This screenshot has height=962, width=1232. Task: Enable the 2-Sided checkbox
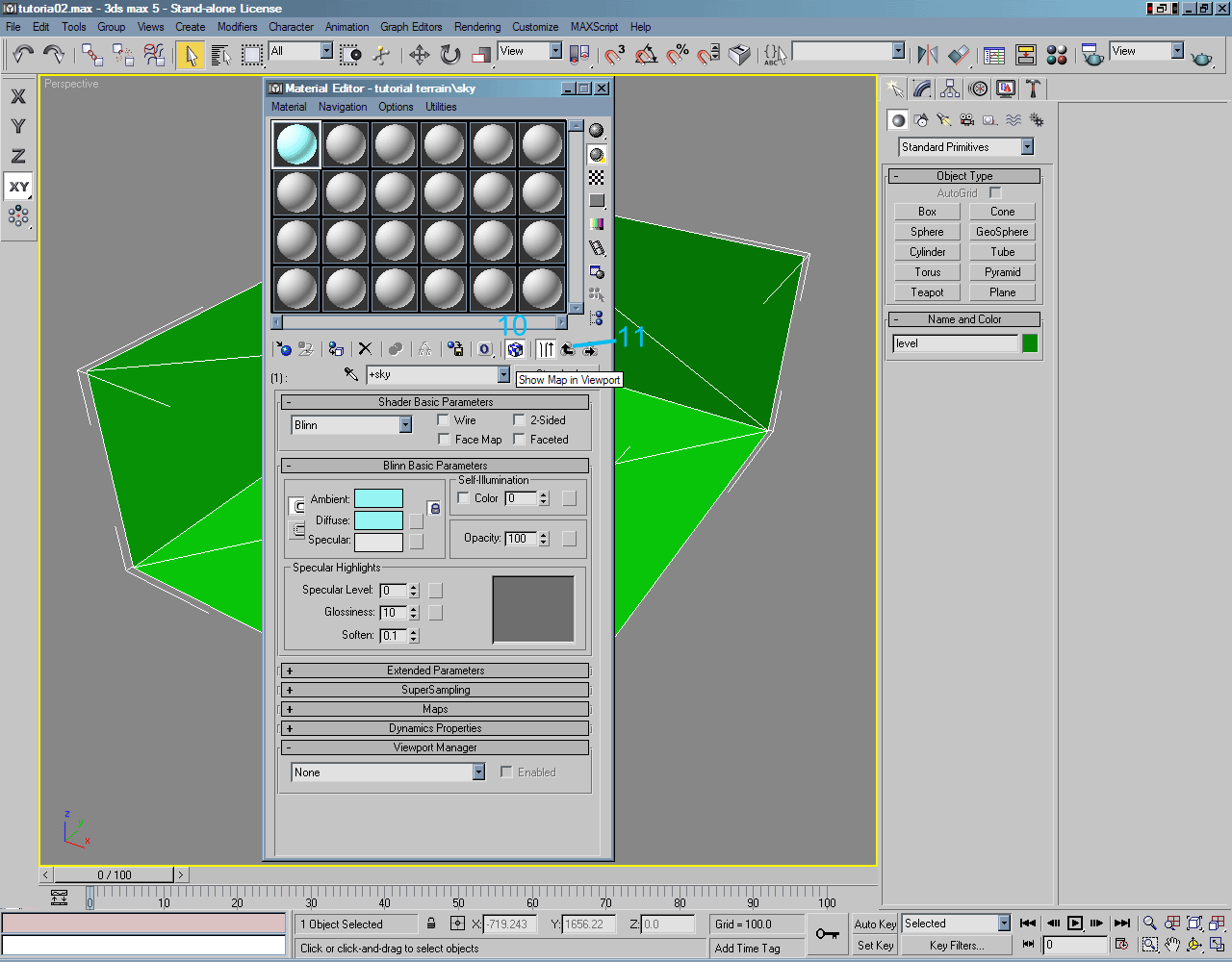(520, 419)
